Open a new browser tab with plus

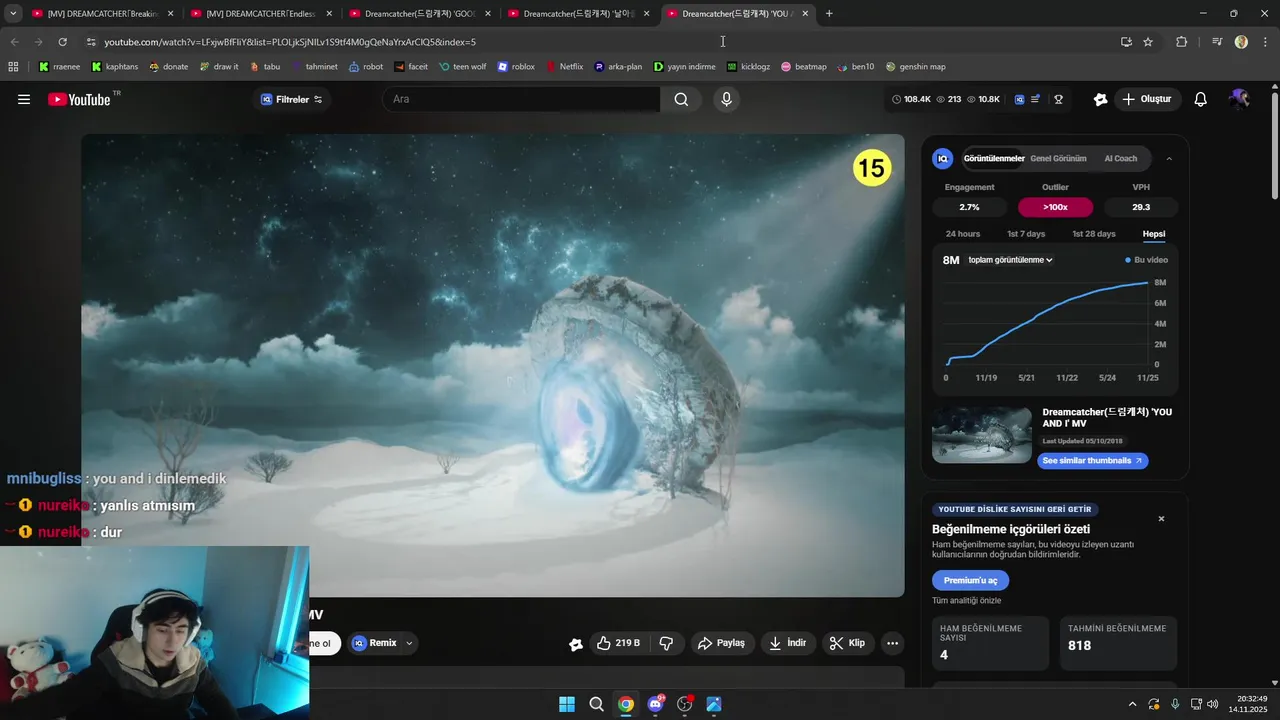[829, 14]
